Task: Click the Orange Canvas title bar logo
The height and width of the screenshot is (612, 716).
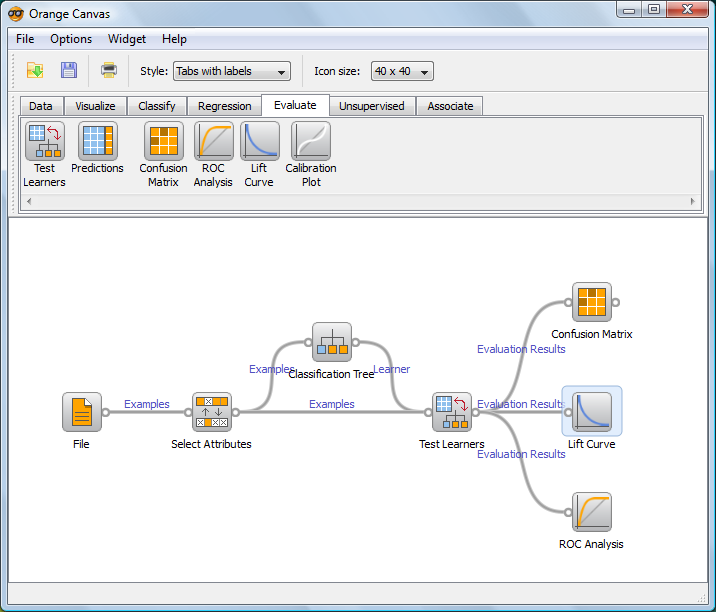Action: pyautogui.click(x=16, y=14)
